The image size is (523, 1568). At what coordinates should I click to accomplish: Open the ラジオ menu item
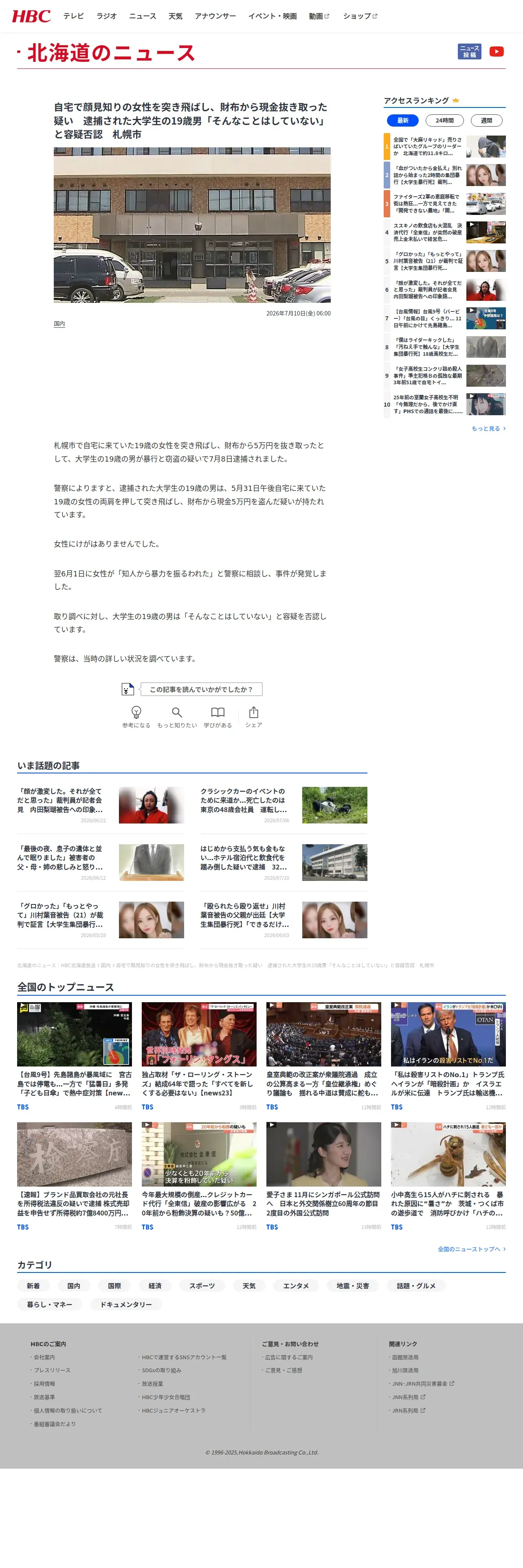coord(107,16)
